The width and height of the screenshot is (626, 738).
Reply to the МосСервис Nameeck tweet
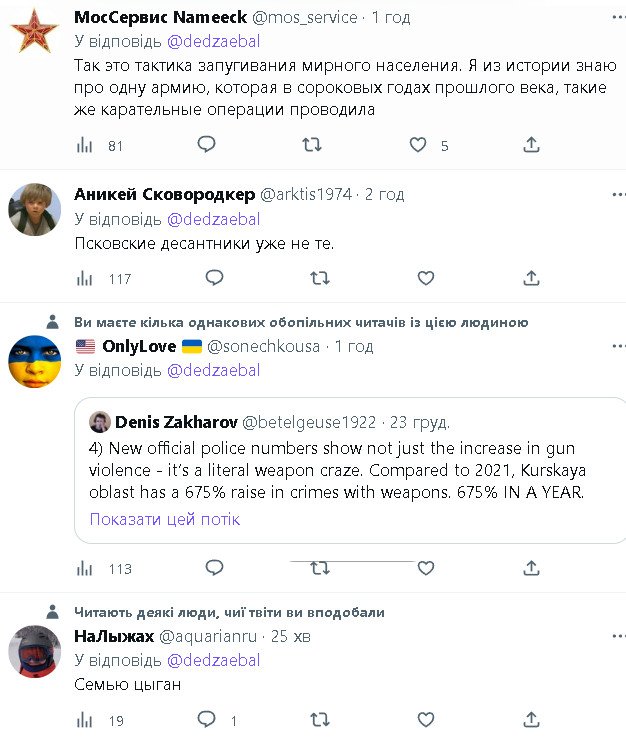(x=206, y=145)
